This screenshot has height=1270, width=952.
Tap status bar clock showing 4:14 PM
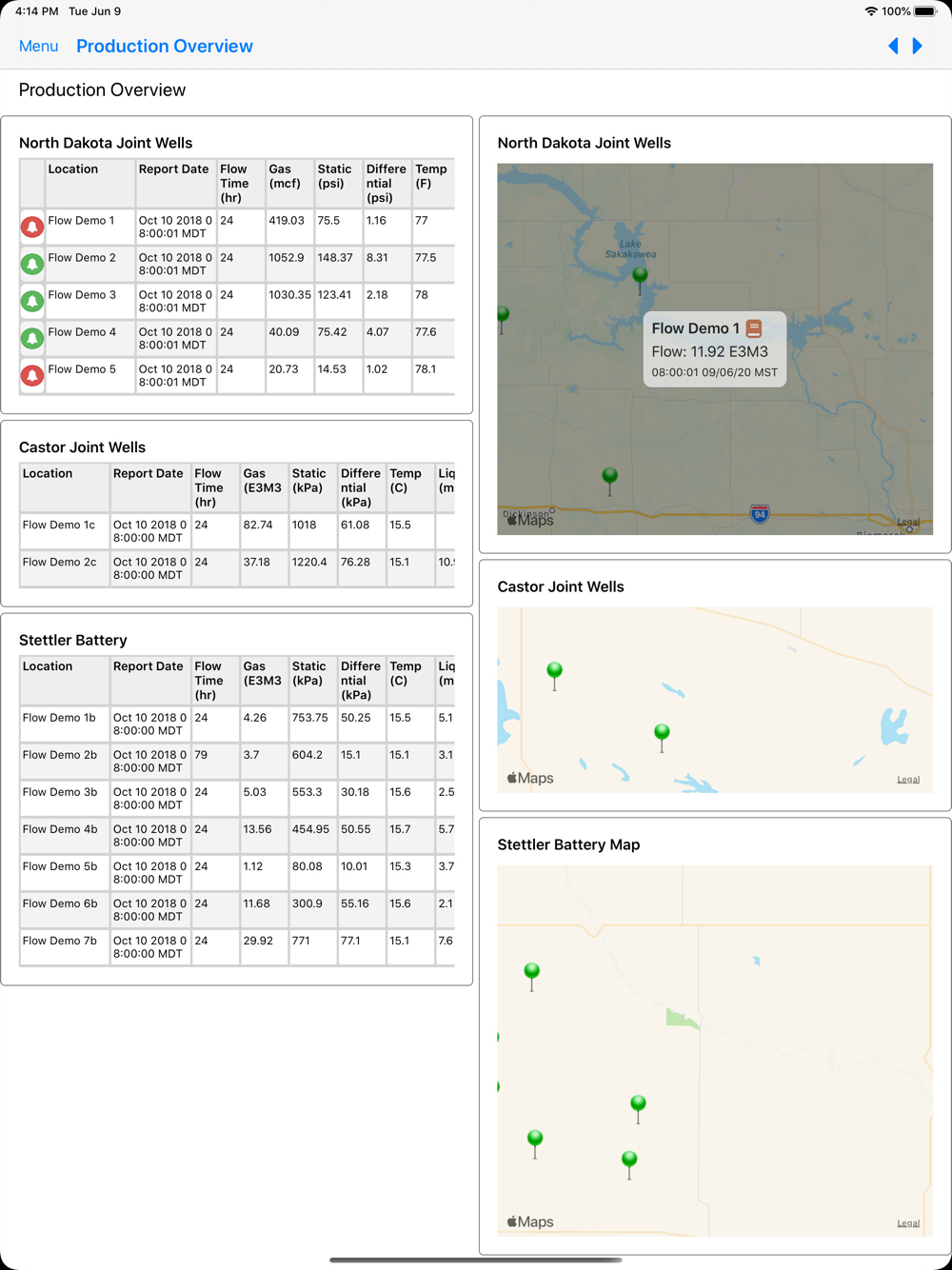click(x=36, y=11)
